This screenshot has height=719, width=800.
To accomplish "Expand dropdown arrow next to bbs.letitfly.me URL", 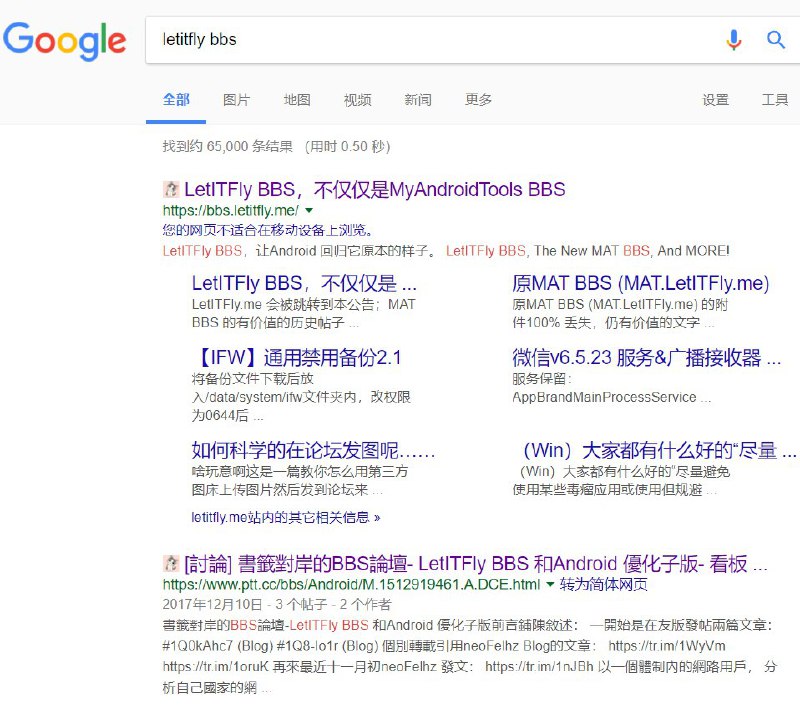I will click(309, 210).
